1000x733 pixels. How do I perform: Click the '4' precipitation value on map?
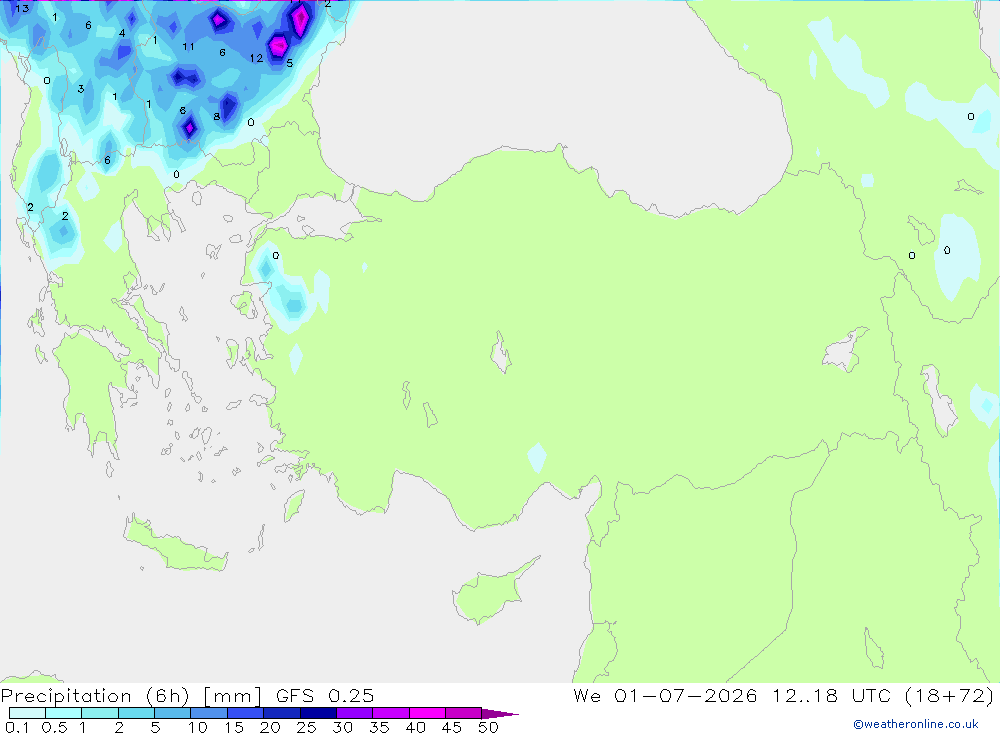122,33
